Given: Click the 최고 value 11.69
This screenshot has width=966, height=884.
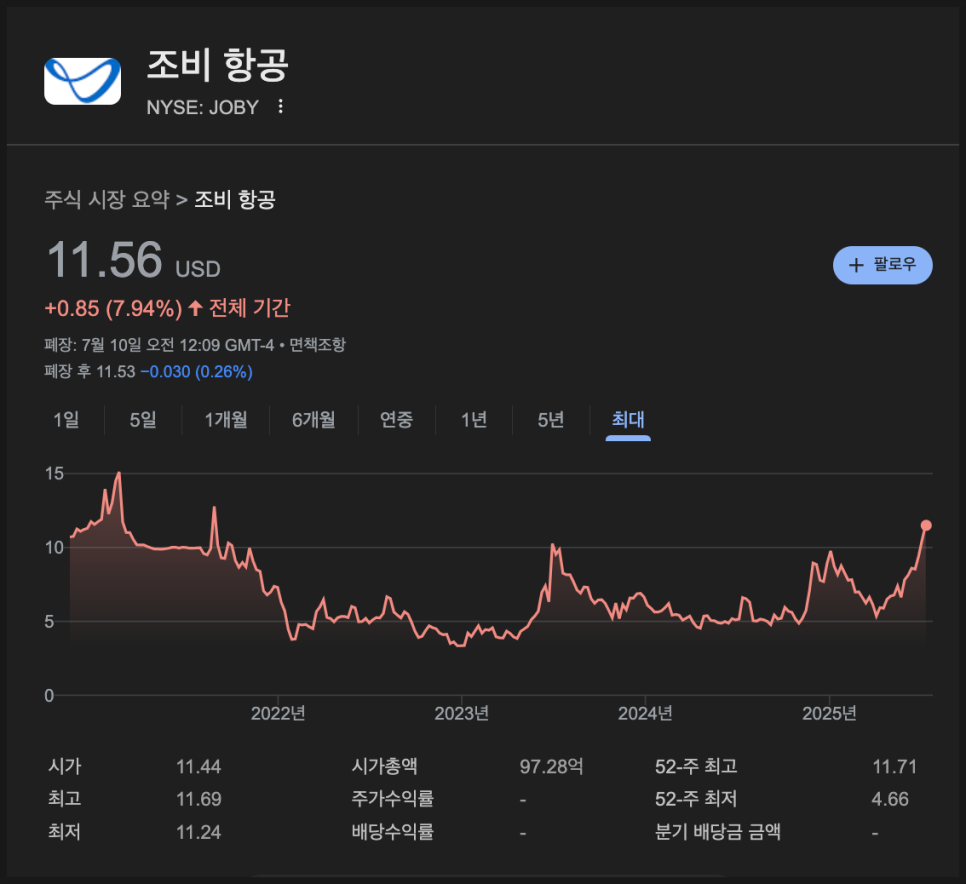Looking at the screenshot, I should (x=198, y=800).
